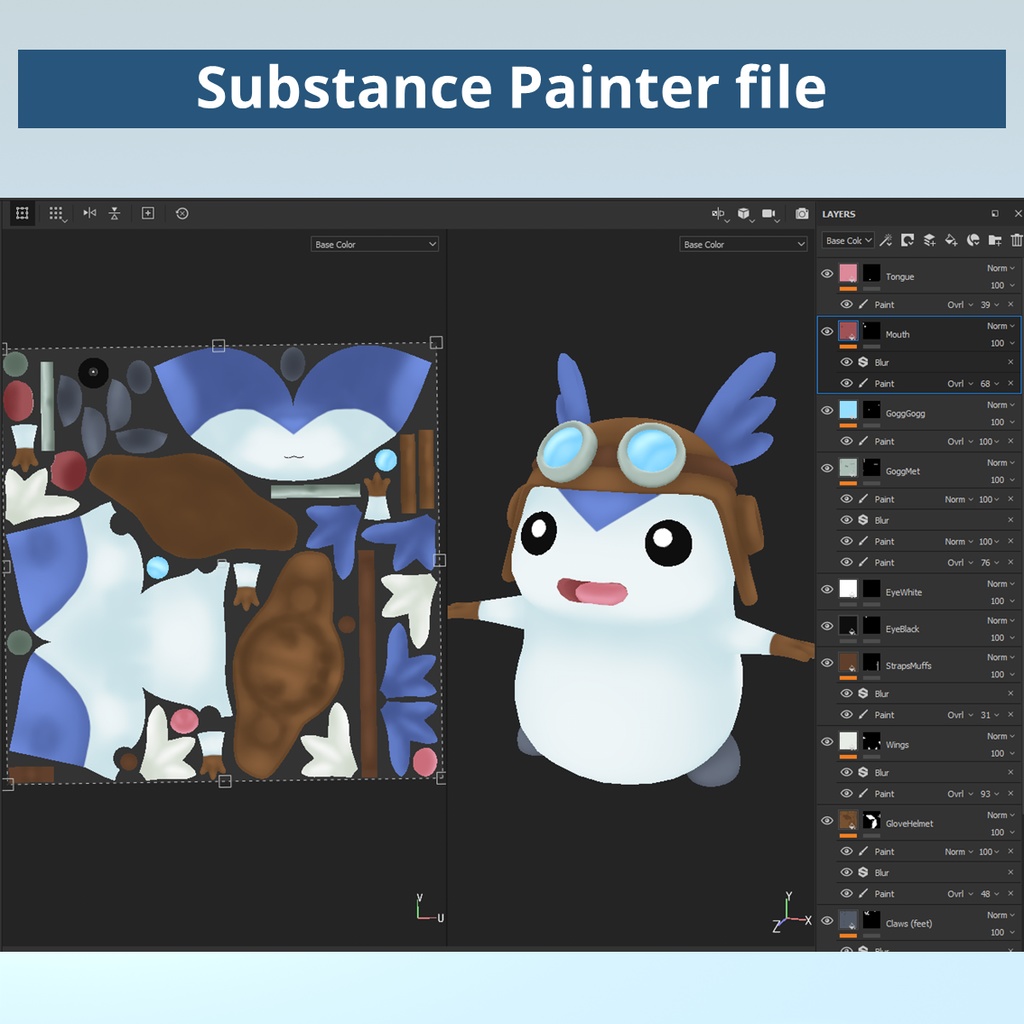The image size is (1024, 1024).
Task: Remove the Blur filter under Mouth layer
Action: [x=1011, y=362]
